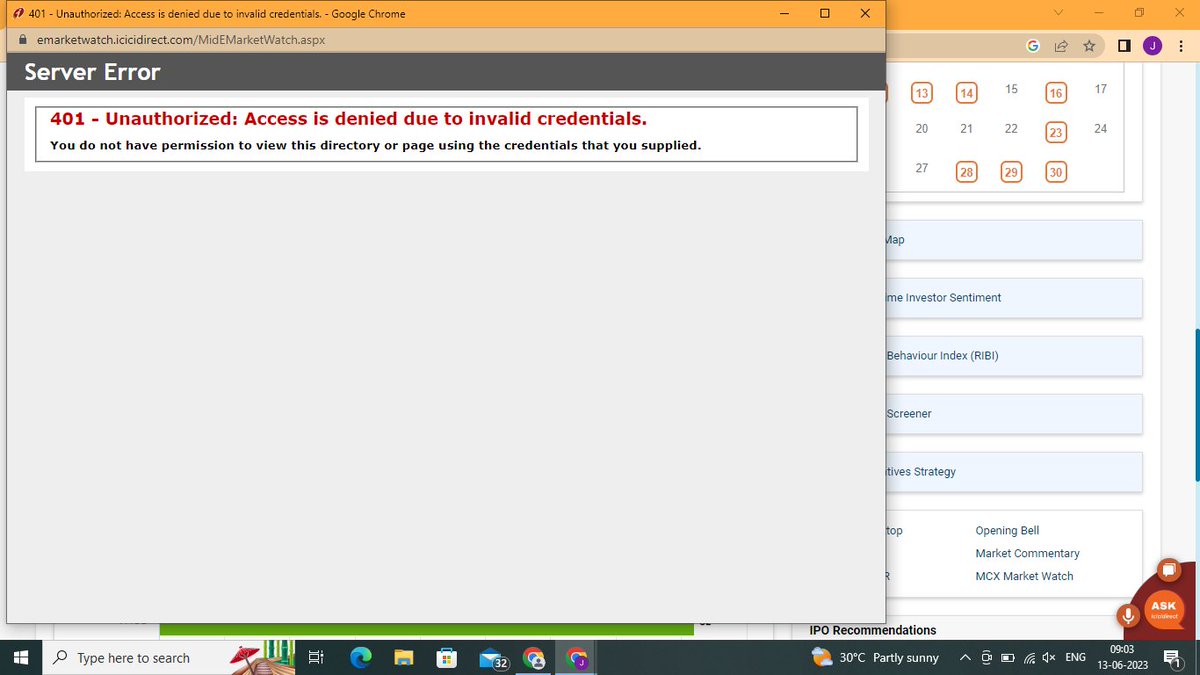Select date 16 in the calendar
The image size is (1200, 675).
[x=1056, y=93]
